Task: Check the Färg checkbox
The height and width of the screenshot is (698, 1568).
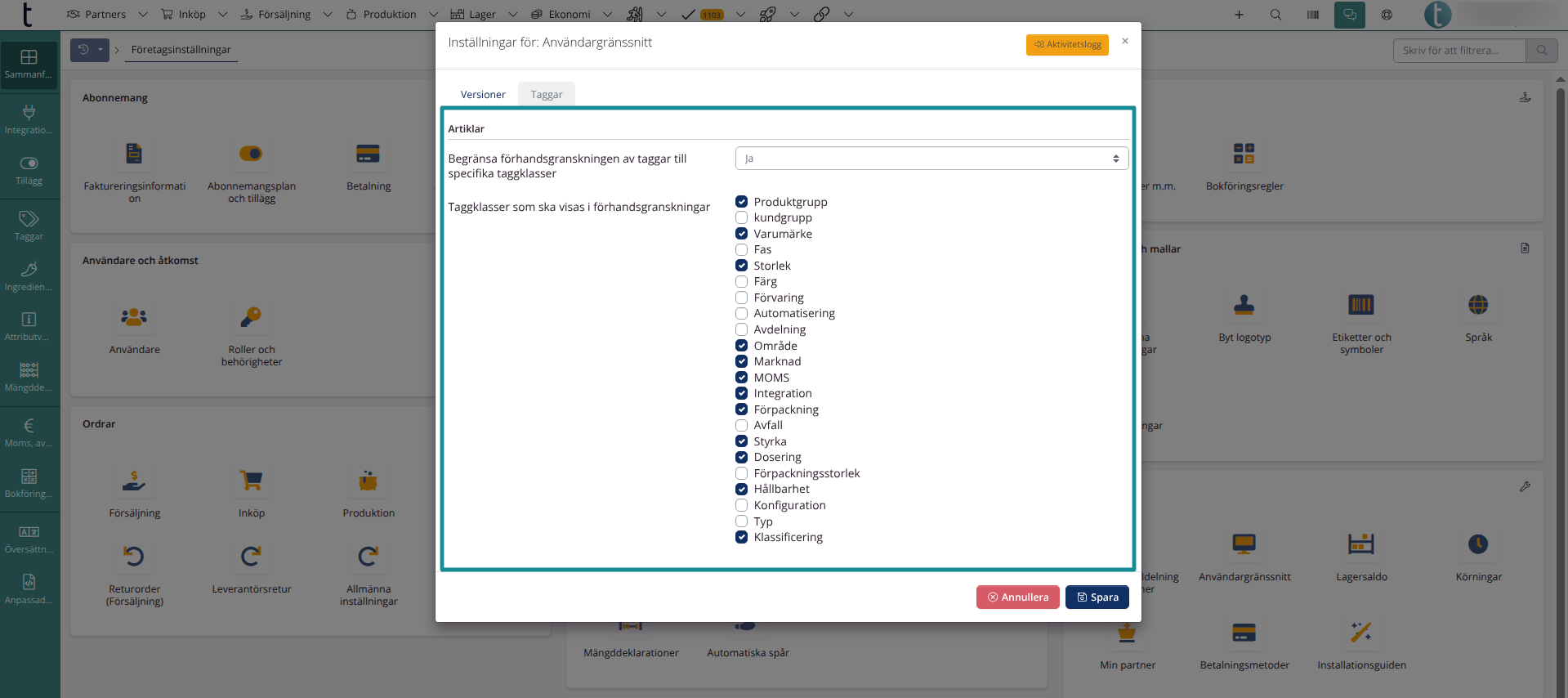Action: pos(741,281)
